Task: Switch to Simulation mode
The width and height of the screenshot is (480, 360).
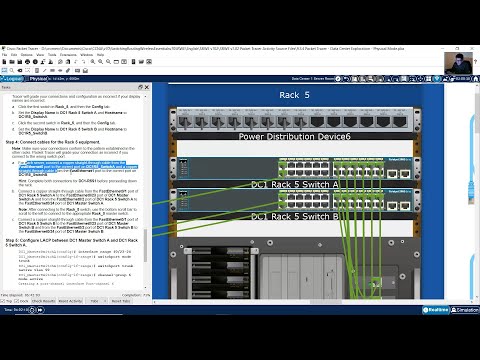Action: pyautogui.click(x=465, y=310)
